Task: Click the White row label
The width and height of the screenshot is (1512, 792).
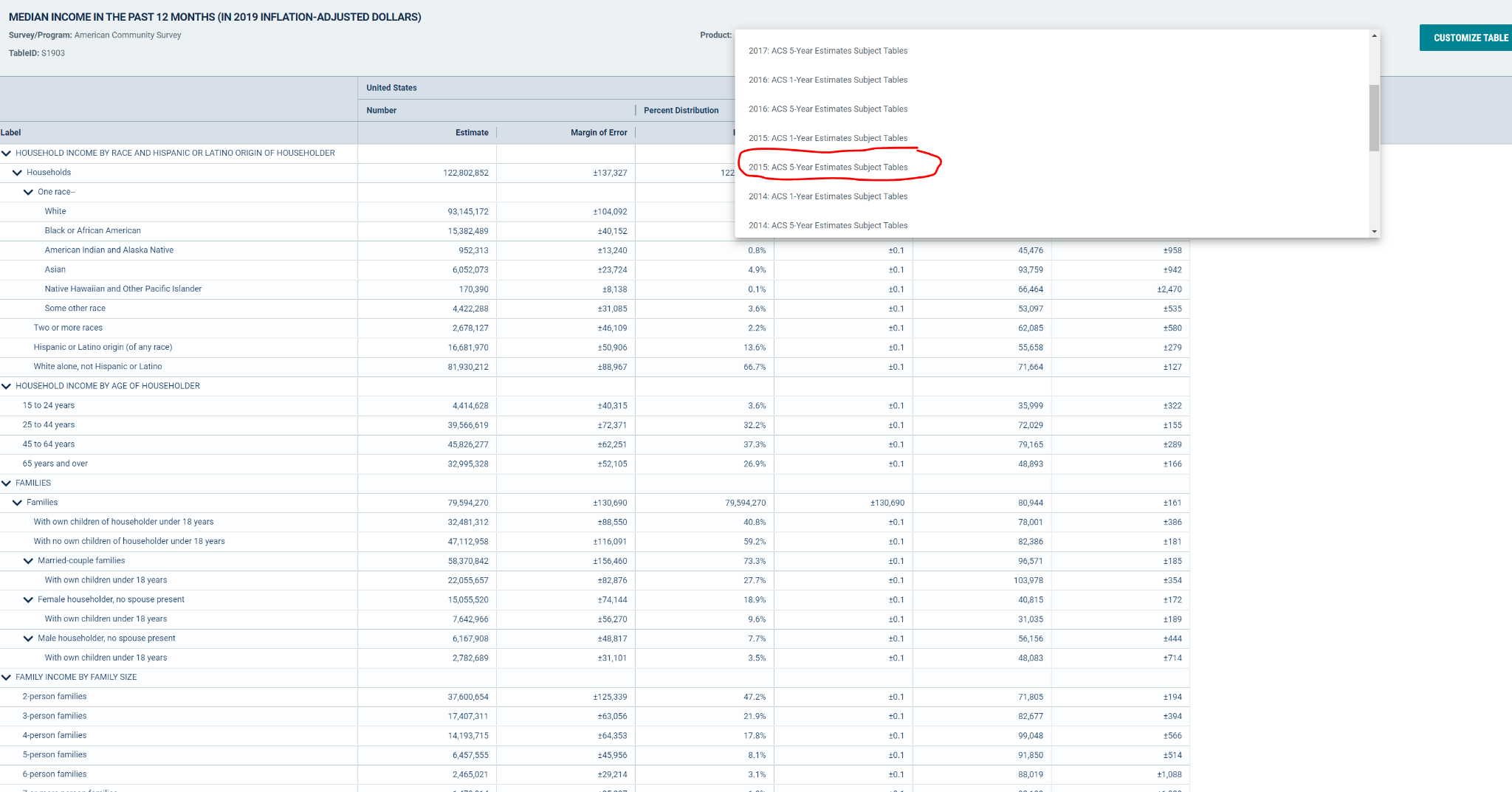Action: (x=55, y=211)
